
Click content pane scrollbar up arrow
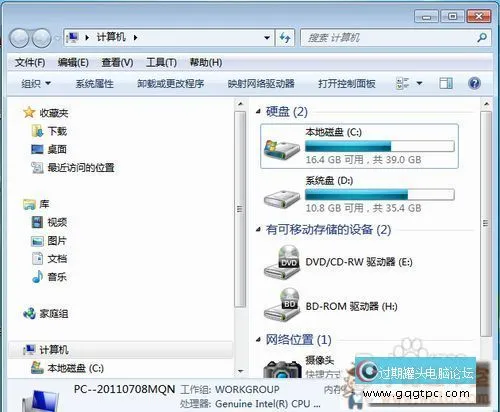[x=486, y=104]
